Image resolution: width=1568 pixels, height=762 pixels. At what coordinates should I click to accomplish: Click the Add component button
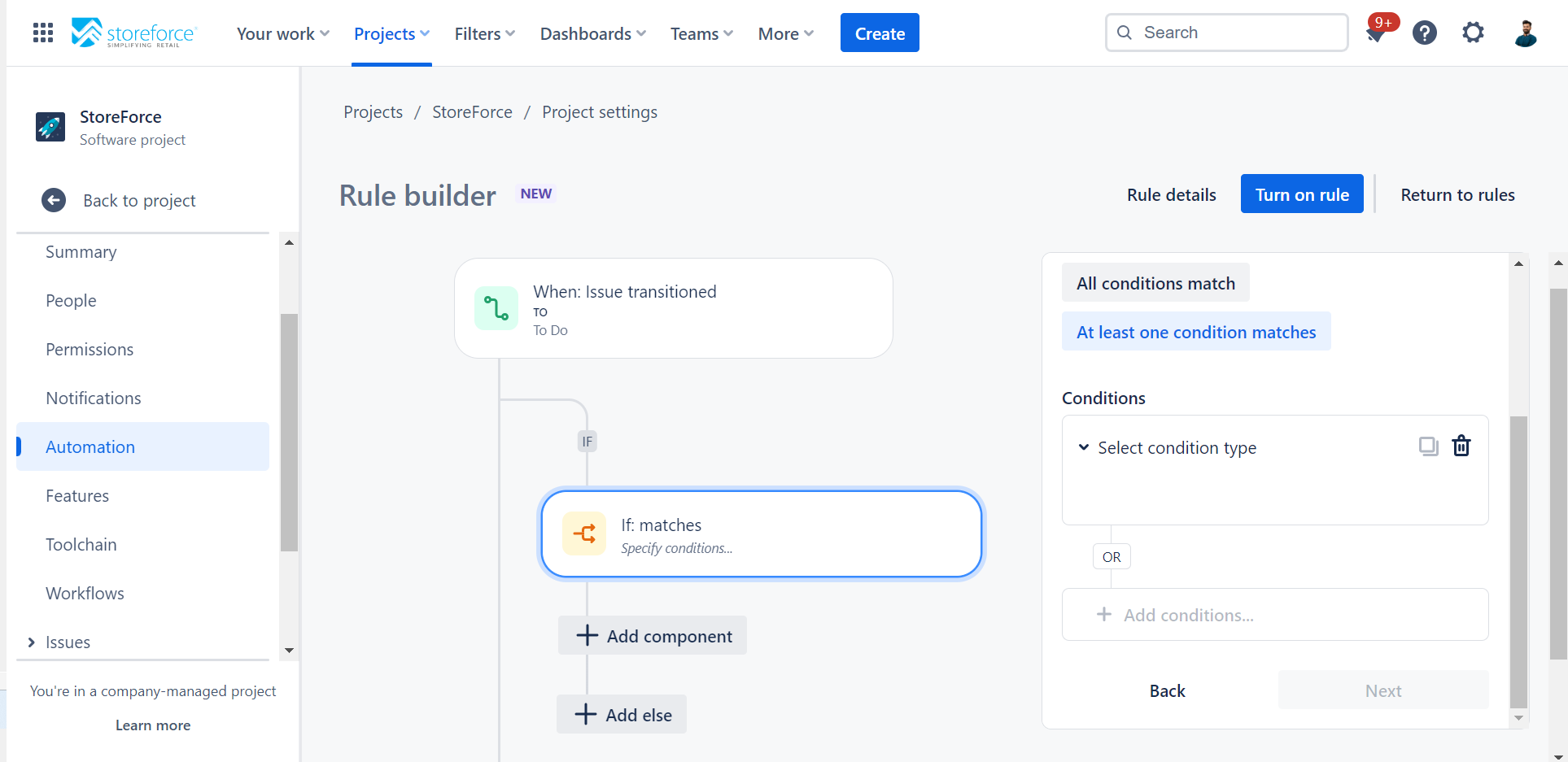(x=652, y=635)
